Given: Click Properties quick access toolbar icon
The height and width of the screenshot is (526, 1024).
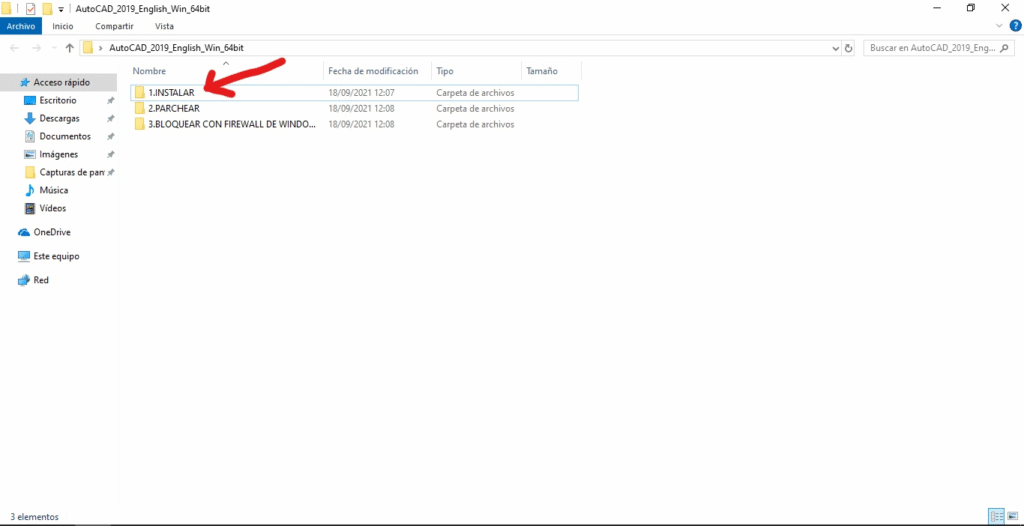Looking at the screenshot, I should coord(31,8).
